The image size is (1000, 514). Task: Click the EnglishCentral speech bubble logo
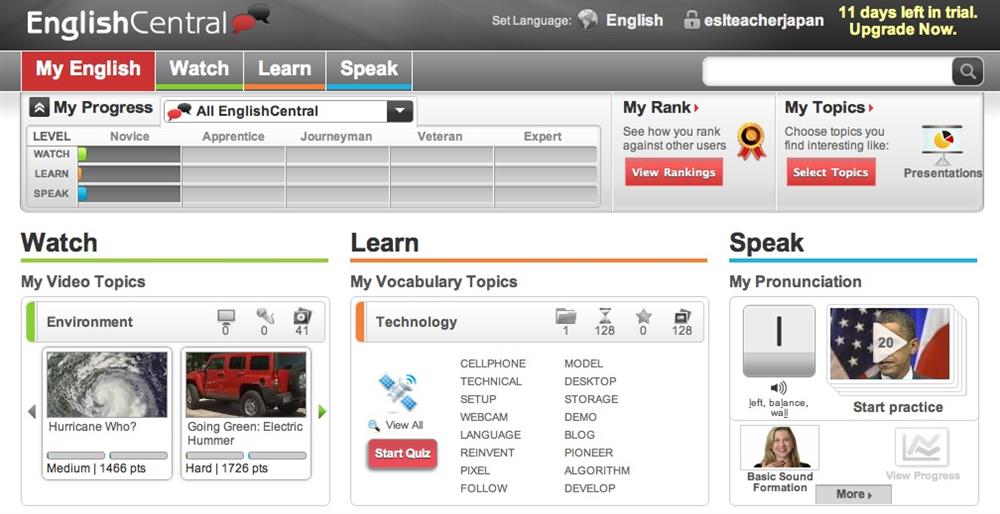(x=251, y=18)
